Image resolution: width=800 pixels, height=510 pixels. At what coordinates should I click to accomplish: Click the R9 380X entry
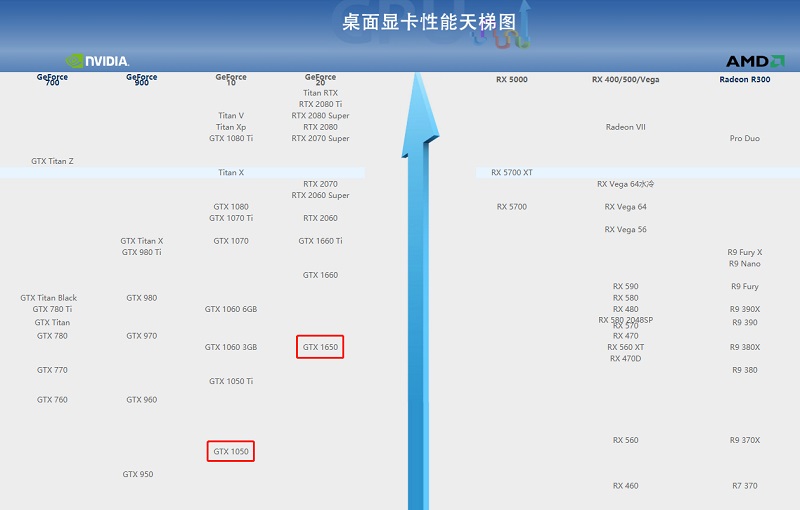tap(745, 347)
